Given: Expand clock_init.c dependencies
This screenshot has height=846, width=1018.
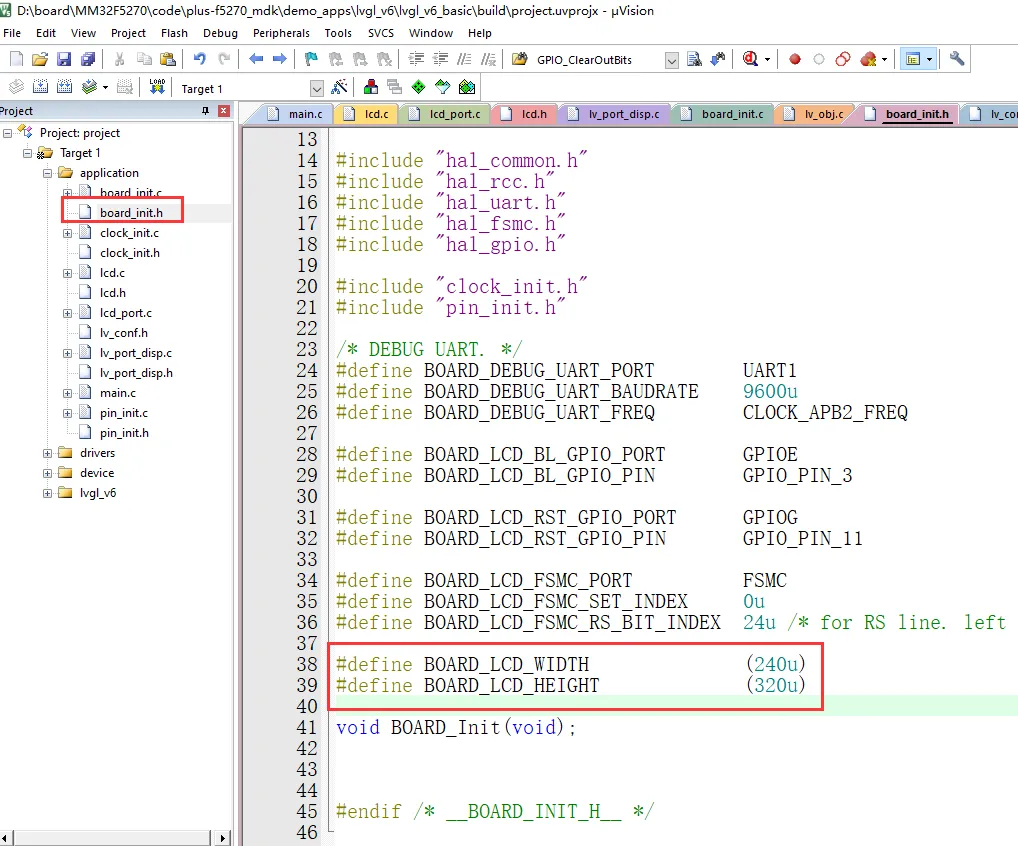Looking at the screenshot, I should (x=68, y=233).
